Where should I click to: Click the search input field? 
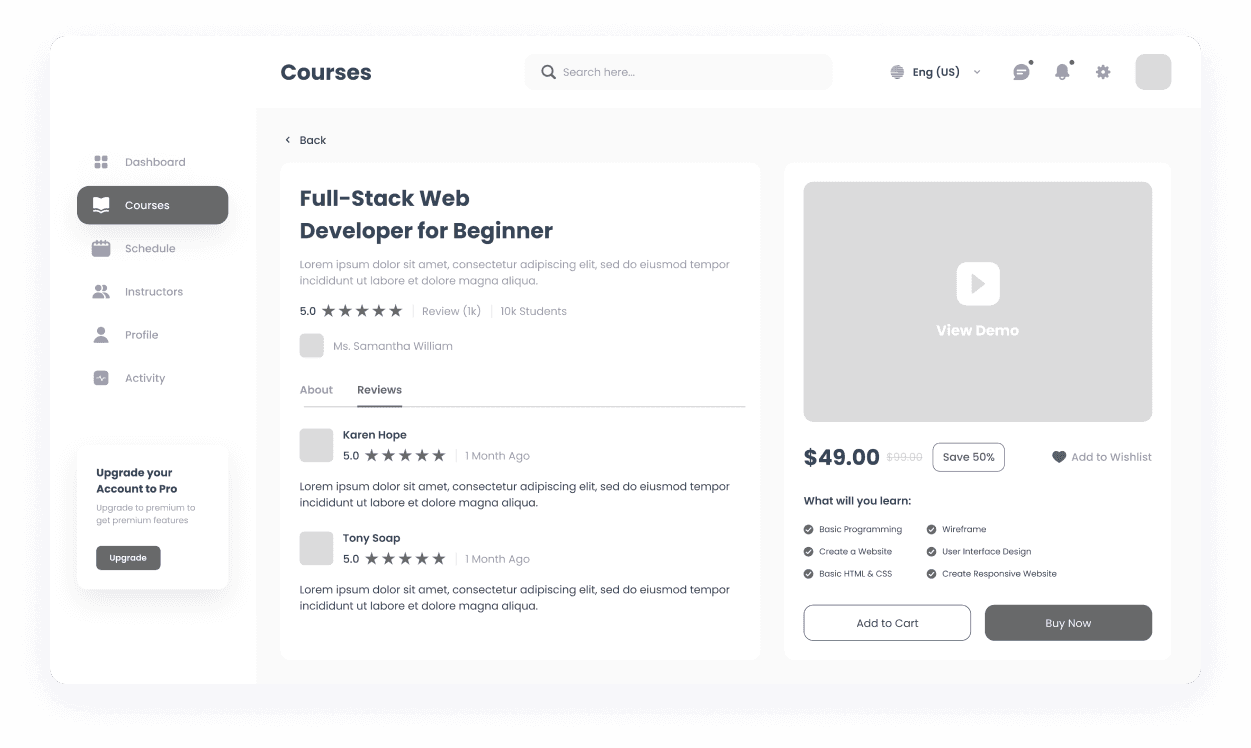(x=679, y=72)
